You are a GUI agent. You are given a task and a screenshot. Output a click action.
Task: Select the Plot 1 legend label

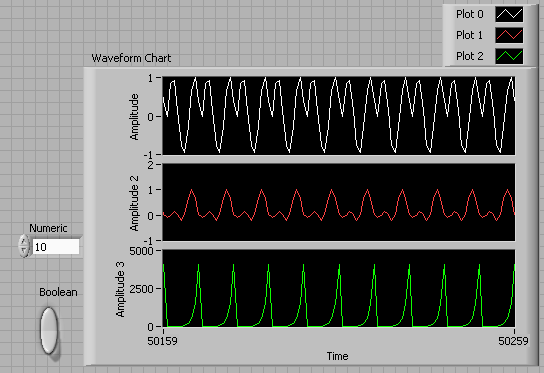click(x=469, y=35)
